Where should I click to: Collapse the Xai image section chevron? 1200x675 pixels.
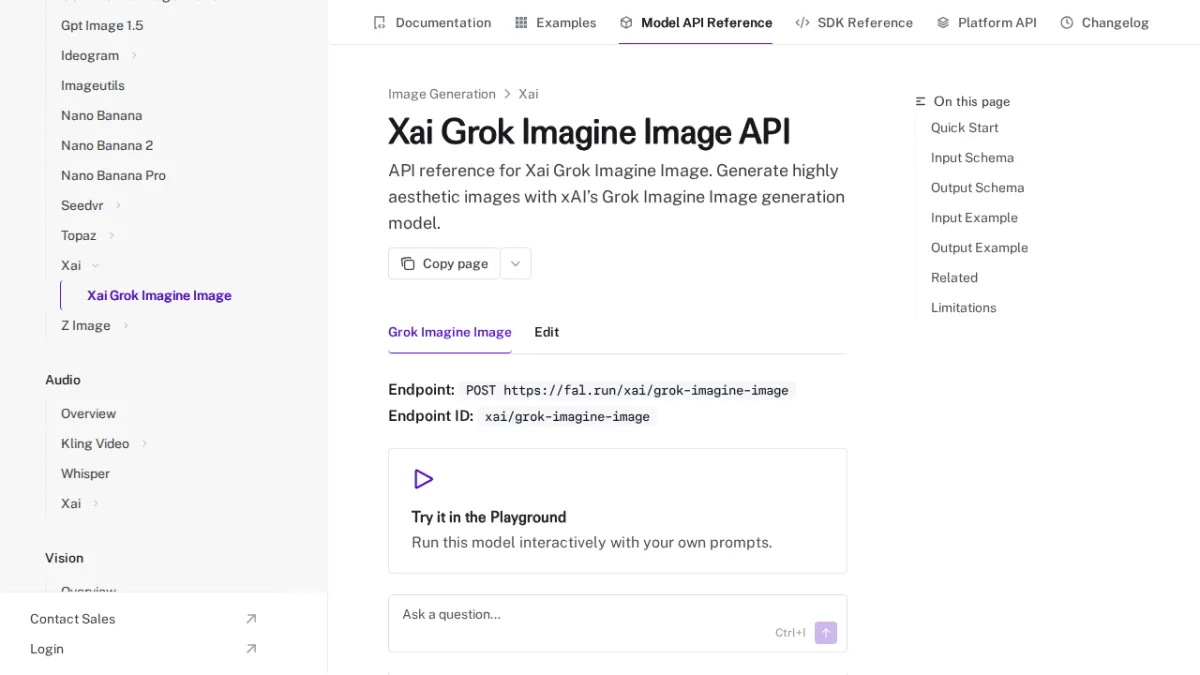pyautogui.click(x=96, y=265)
